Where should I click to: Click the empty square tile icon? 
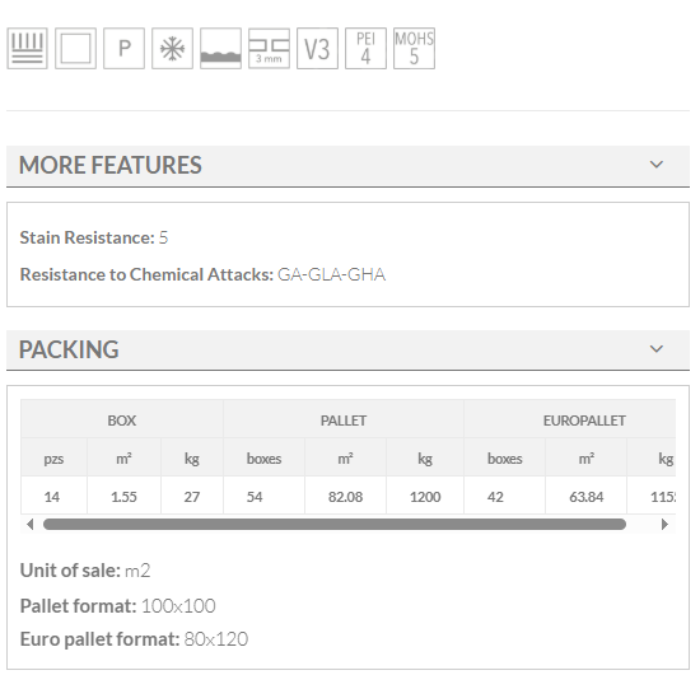pyautogui.click(x=74, y=49)
